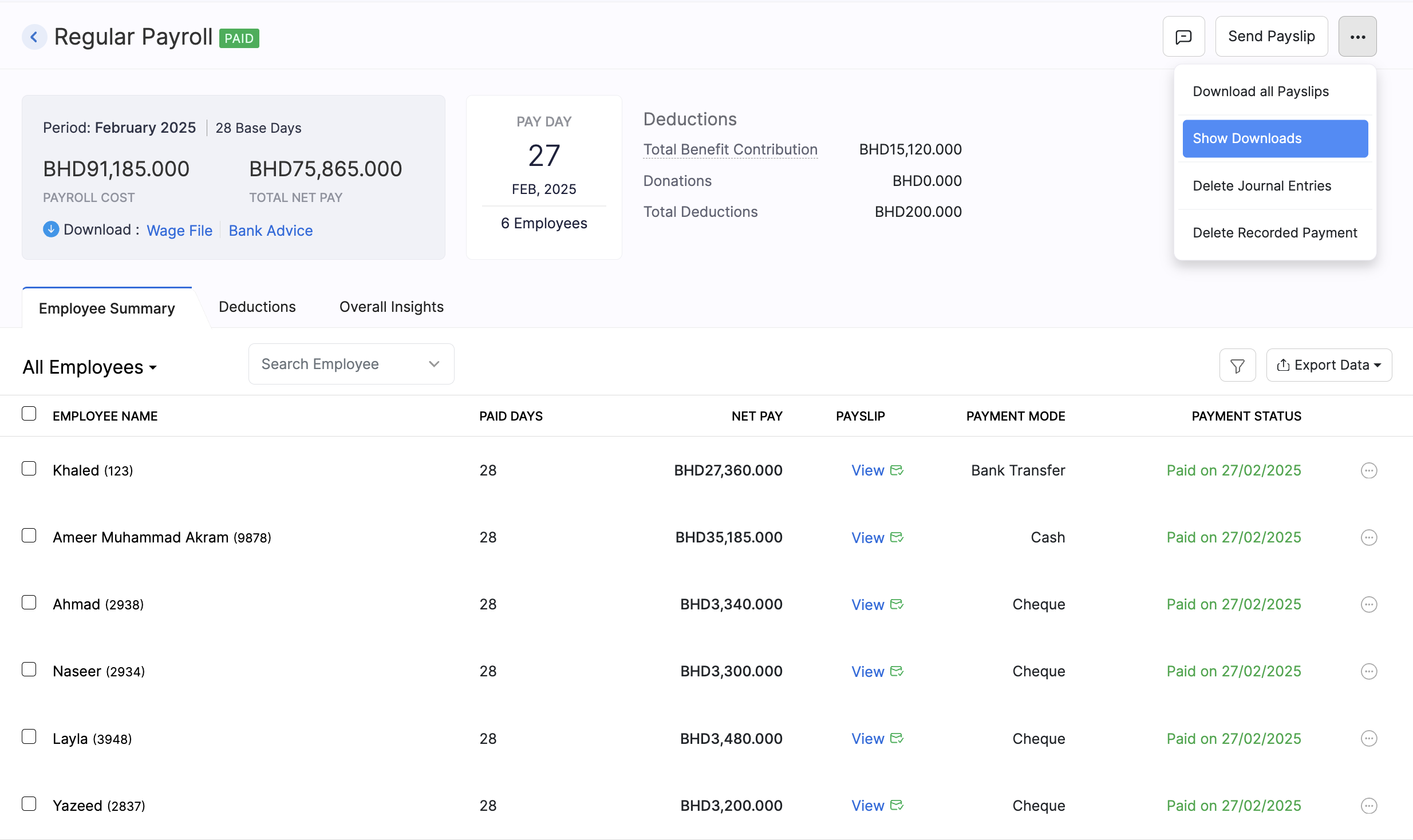This screenshot has width=1413, height=840.
Task: Open the filter icon above the employee table
Action: point(1237,364)
